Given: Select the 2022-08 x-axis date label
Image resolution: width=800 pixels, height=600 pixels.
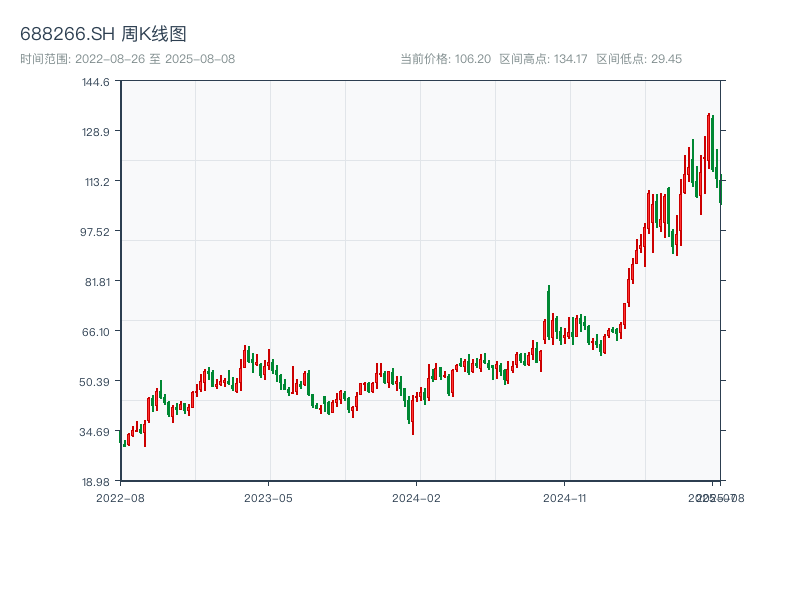Looking at the screenshot, I should (x=120, y=497).
